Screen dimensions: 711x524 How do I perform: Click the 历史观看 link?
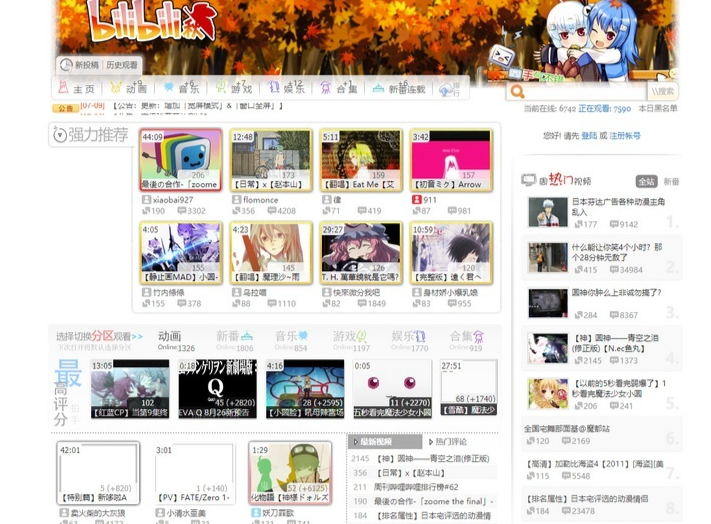pyautogui.click(x=122, y=65)
